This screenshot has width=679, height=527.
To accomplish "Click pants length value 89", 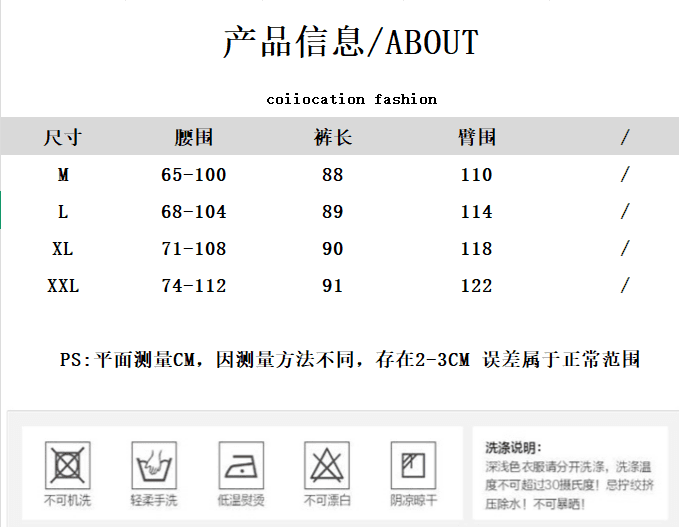I will coord(333,212).
